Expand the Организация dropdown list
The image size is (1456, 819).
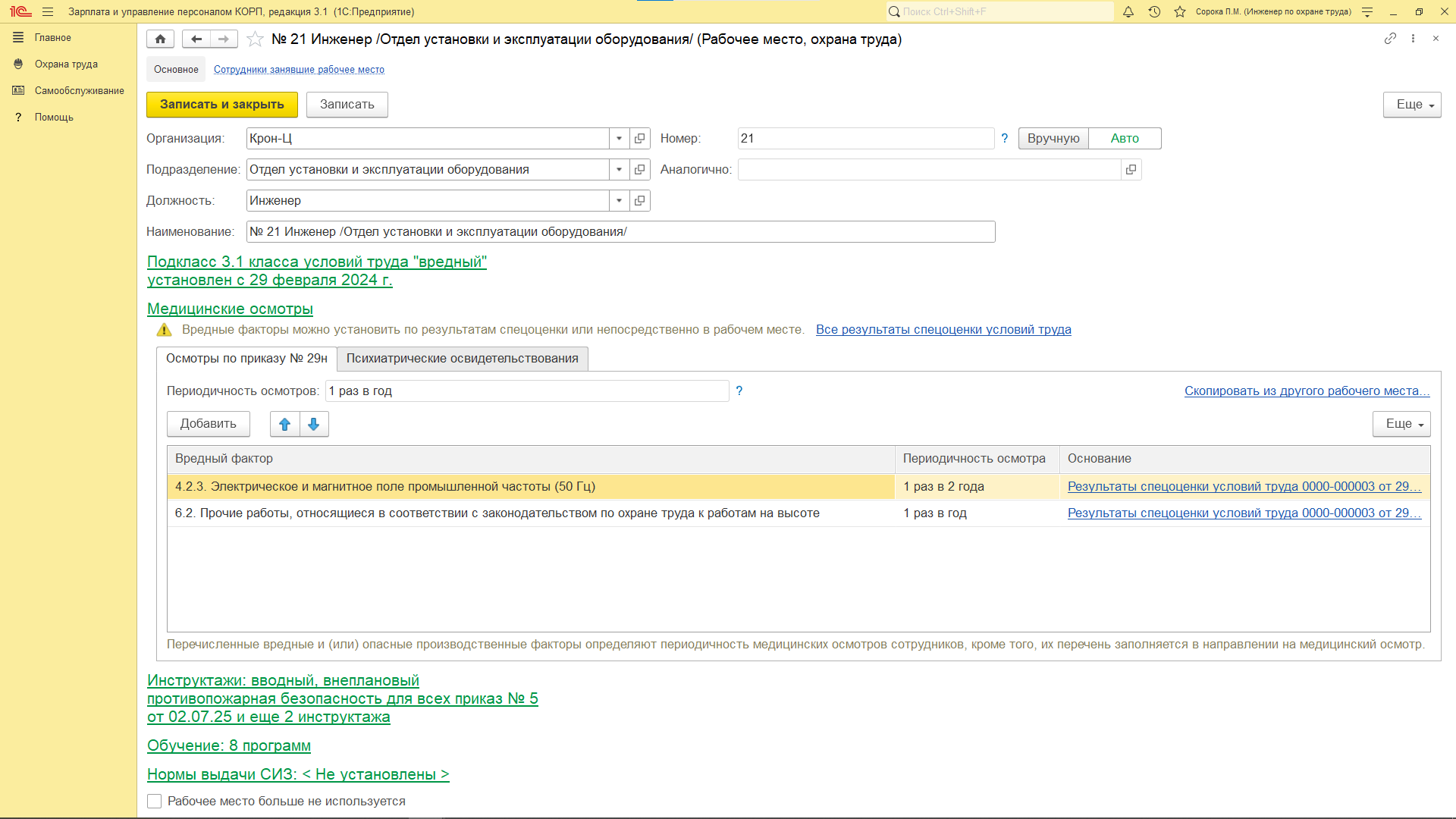coord(620,139)
